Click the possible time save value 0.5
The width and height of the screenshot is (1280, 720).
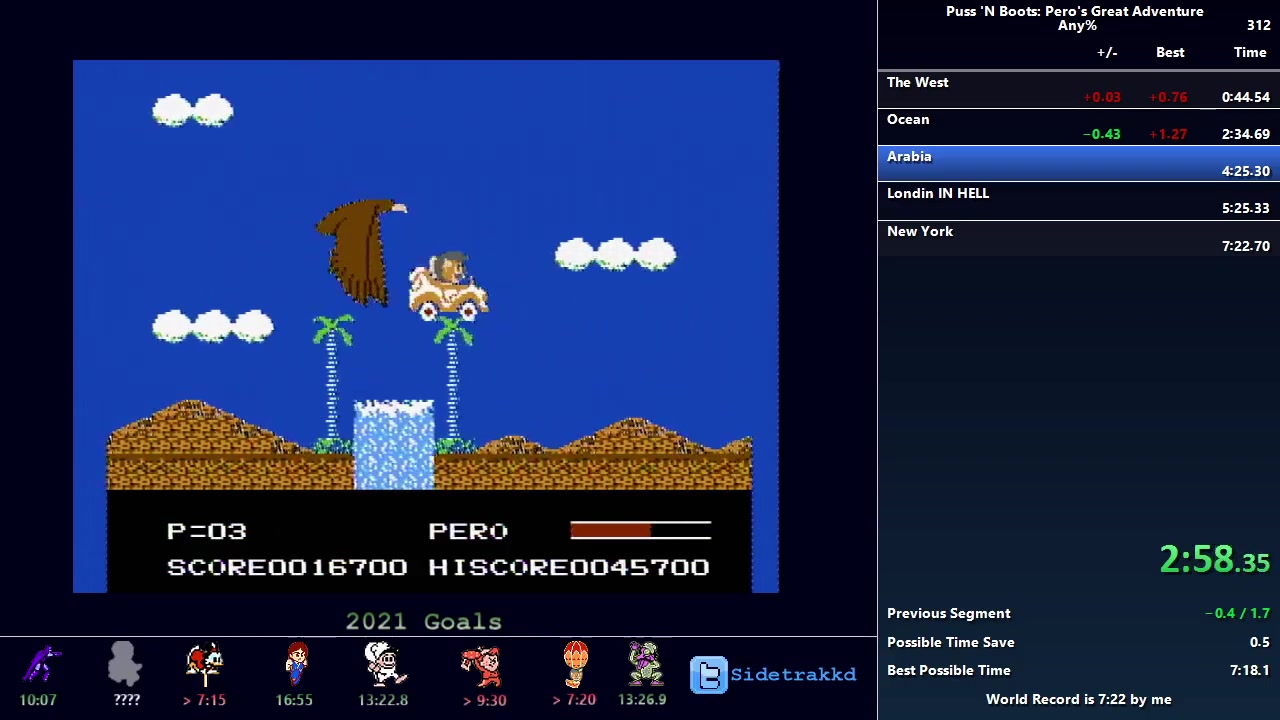(1259, 642)
